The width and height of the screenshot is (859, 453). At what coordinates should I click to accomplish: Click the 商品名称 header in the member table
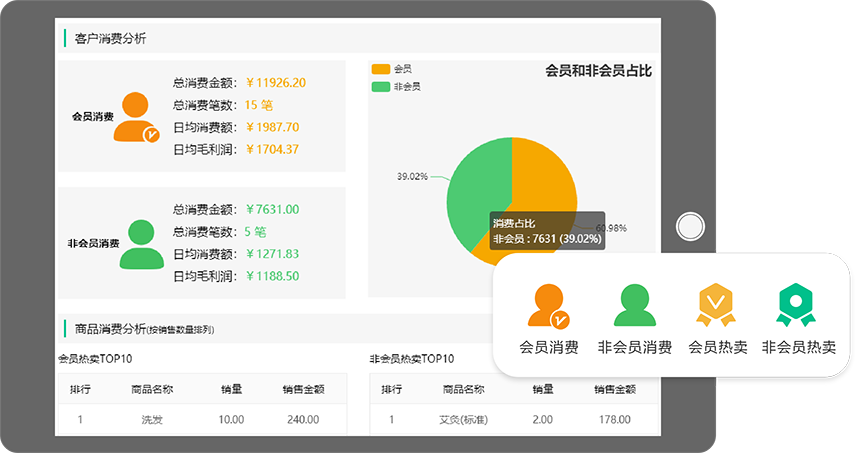[152, 389]
